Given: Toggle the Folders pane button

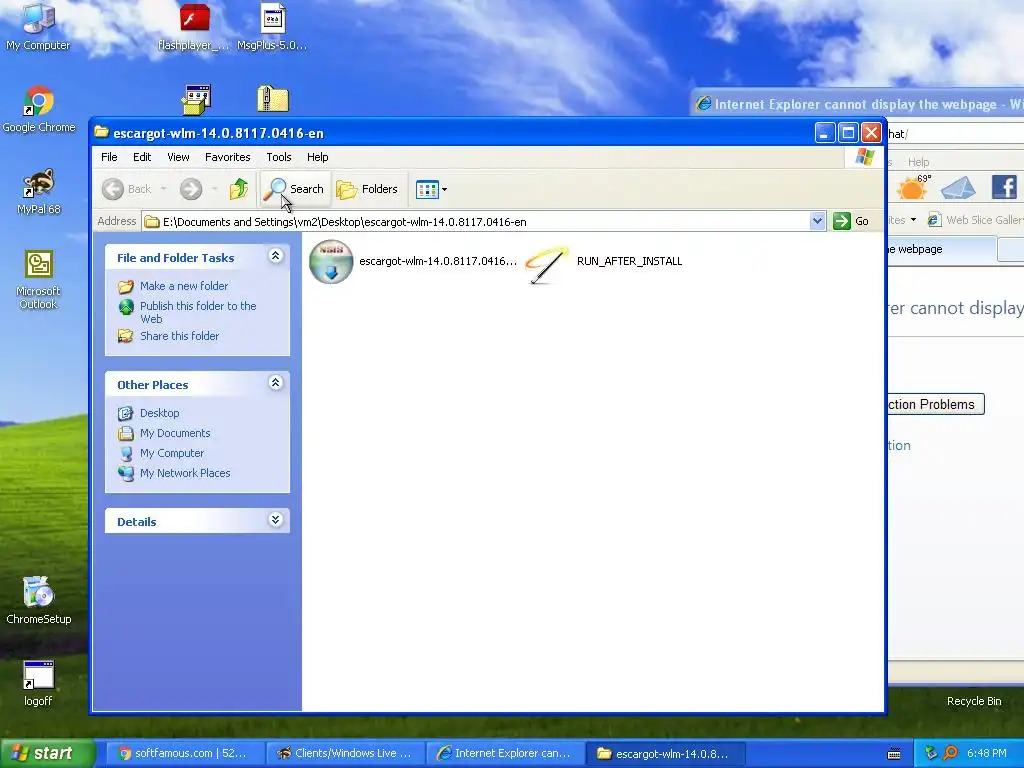Looking at the screenshot, I should point(367,189).
